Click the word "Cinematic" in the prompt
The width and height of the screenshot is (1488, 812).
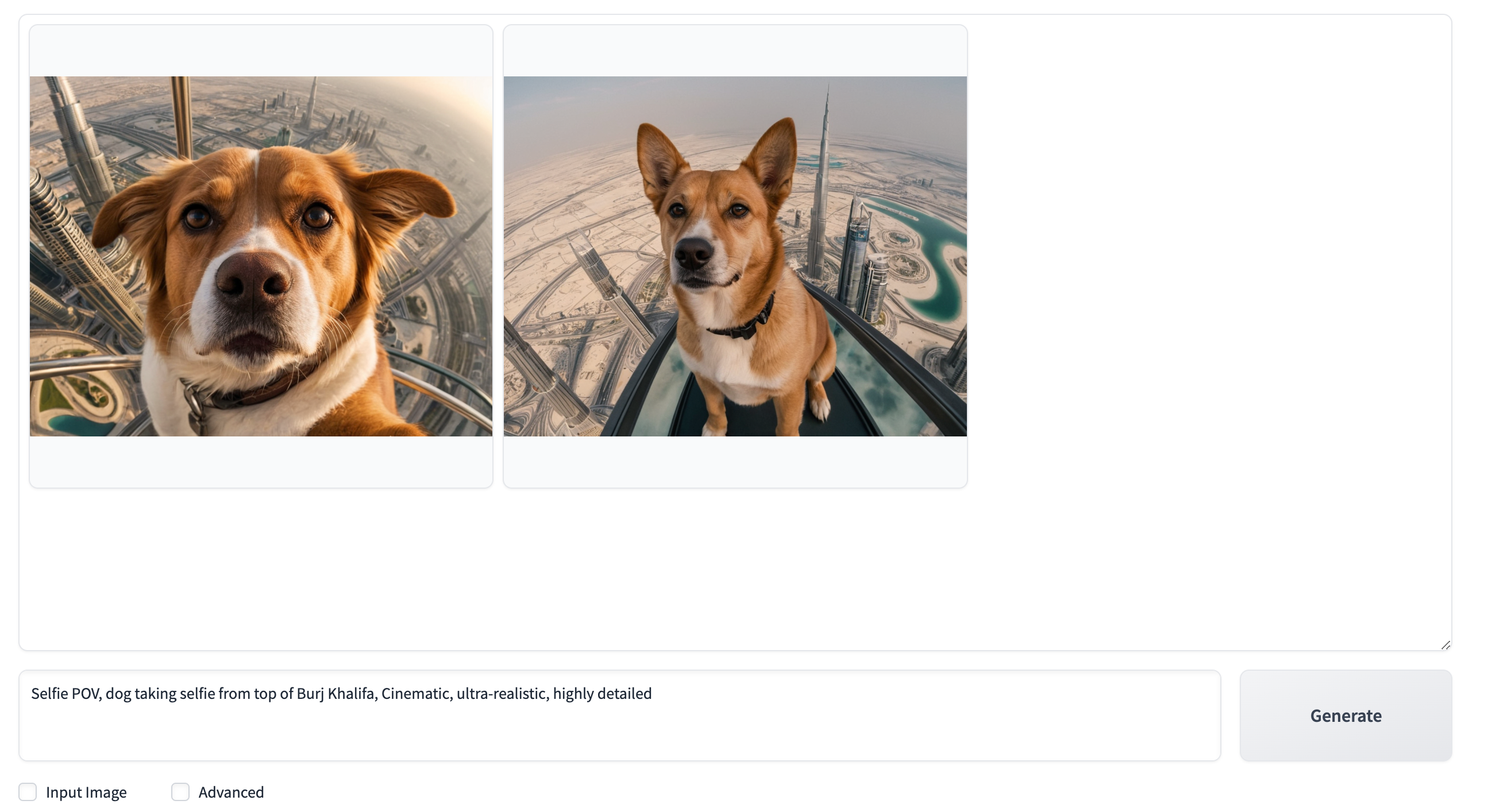pos(416,693)
